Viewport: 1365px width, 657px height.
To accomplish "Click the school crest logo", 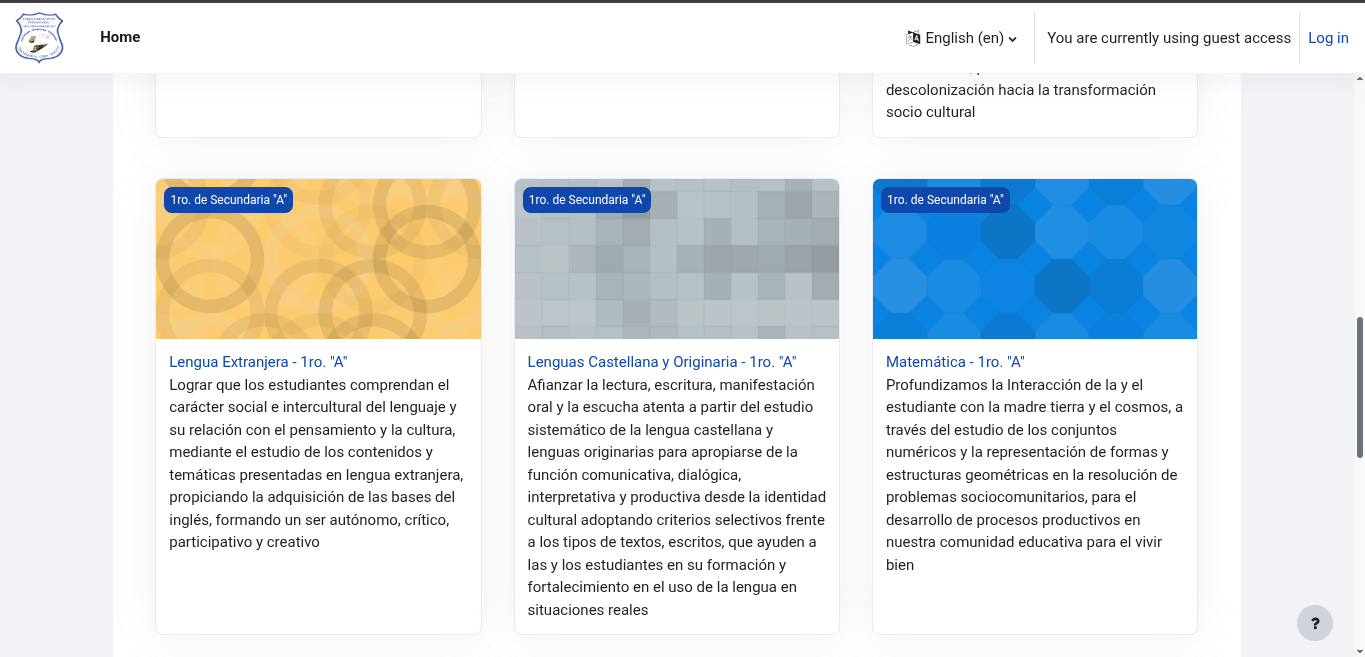I will 38,37.
